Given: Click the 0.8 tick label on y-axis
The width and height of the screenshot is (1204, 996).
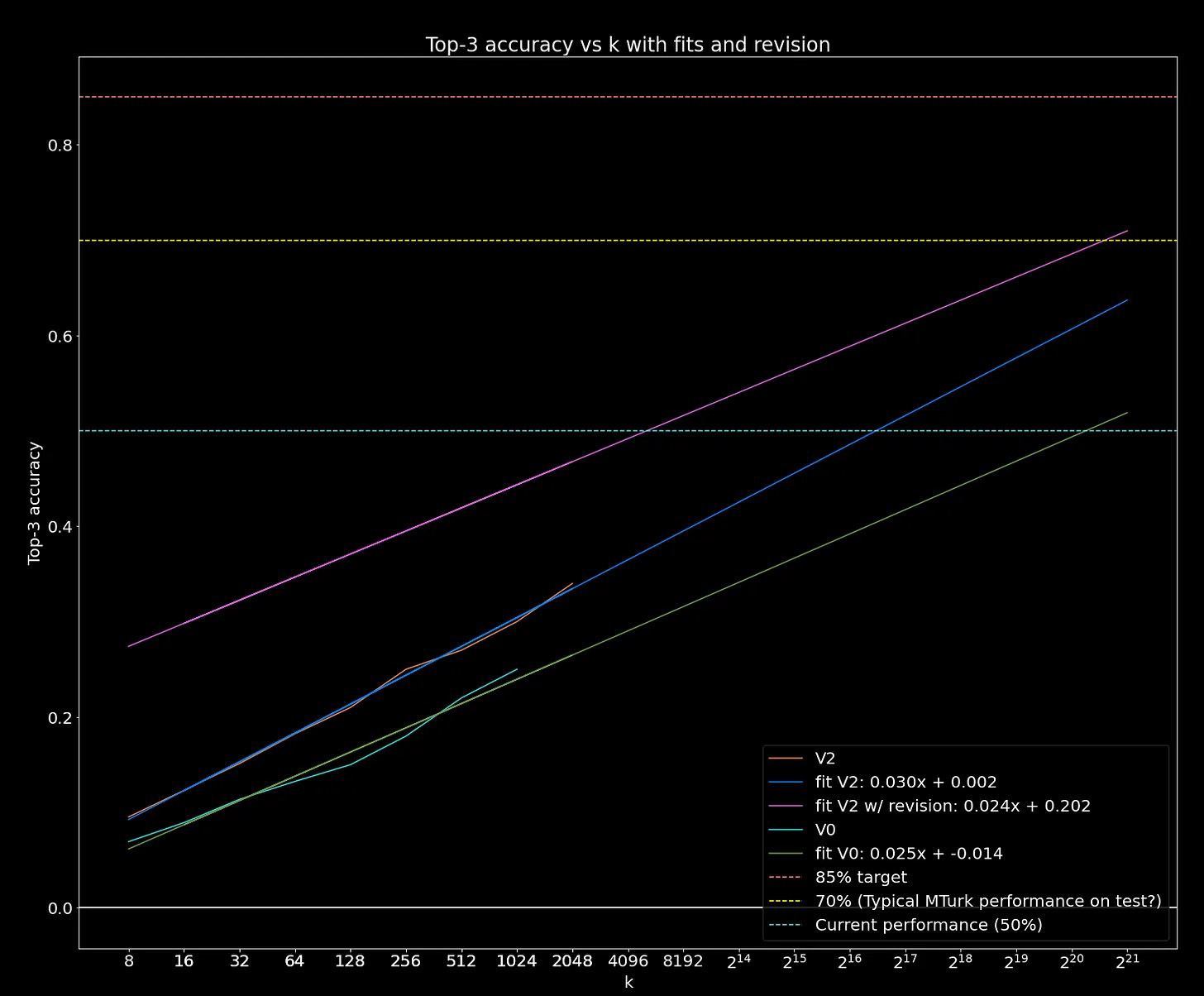Looking at the screenshot, I should pyautogui.click(x=60, y=146).
